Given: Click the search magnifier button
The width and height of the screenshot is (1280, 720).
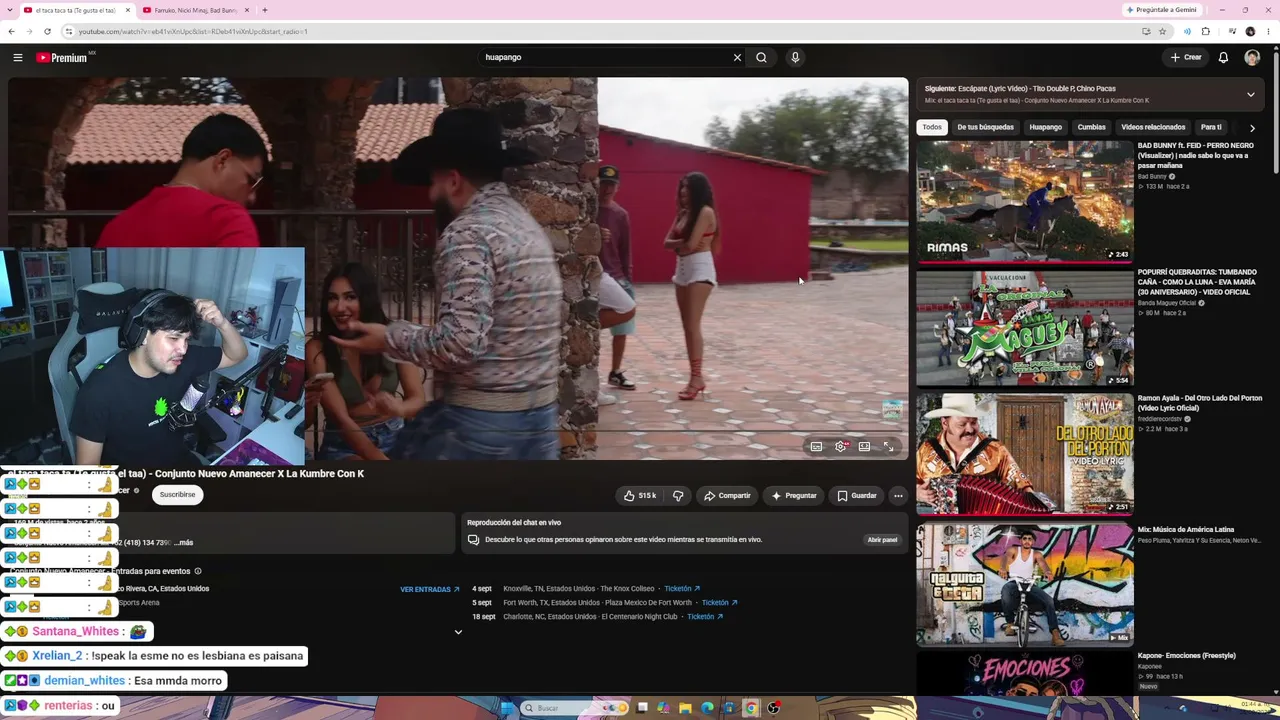Looking at the screenshot, I should tap(761, 57).
